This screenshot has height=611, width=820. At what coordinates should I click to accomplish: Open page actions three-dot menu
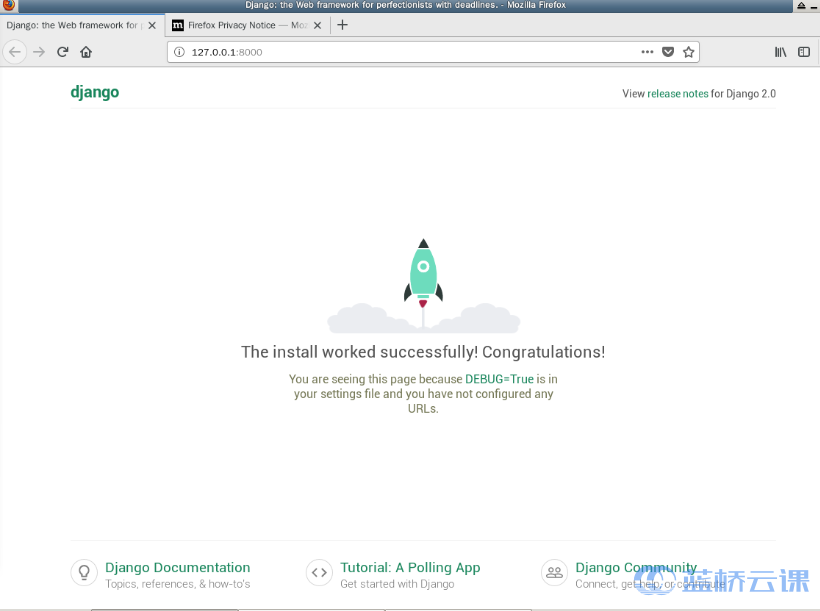click(647, 52)
